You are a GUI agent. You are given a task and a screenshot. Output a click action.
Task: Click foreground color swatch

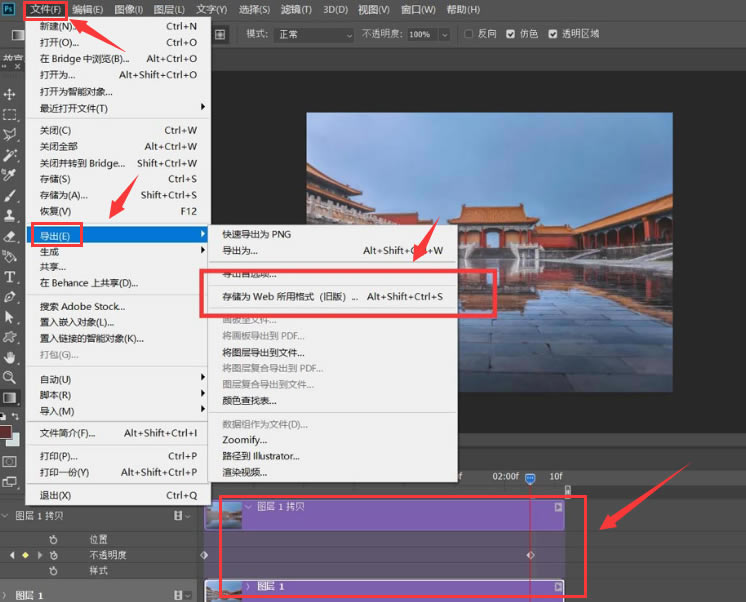6,432
